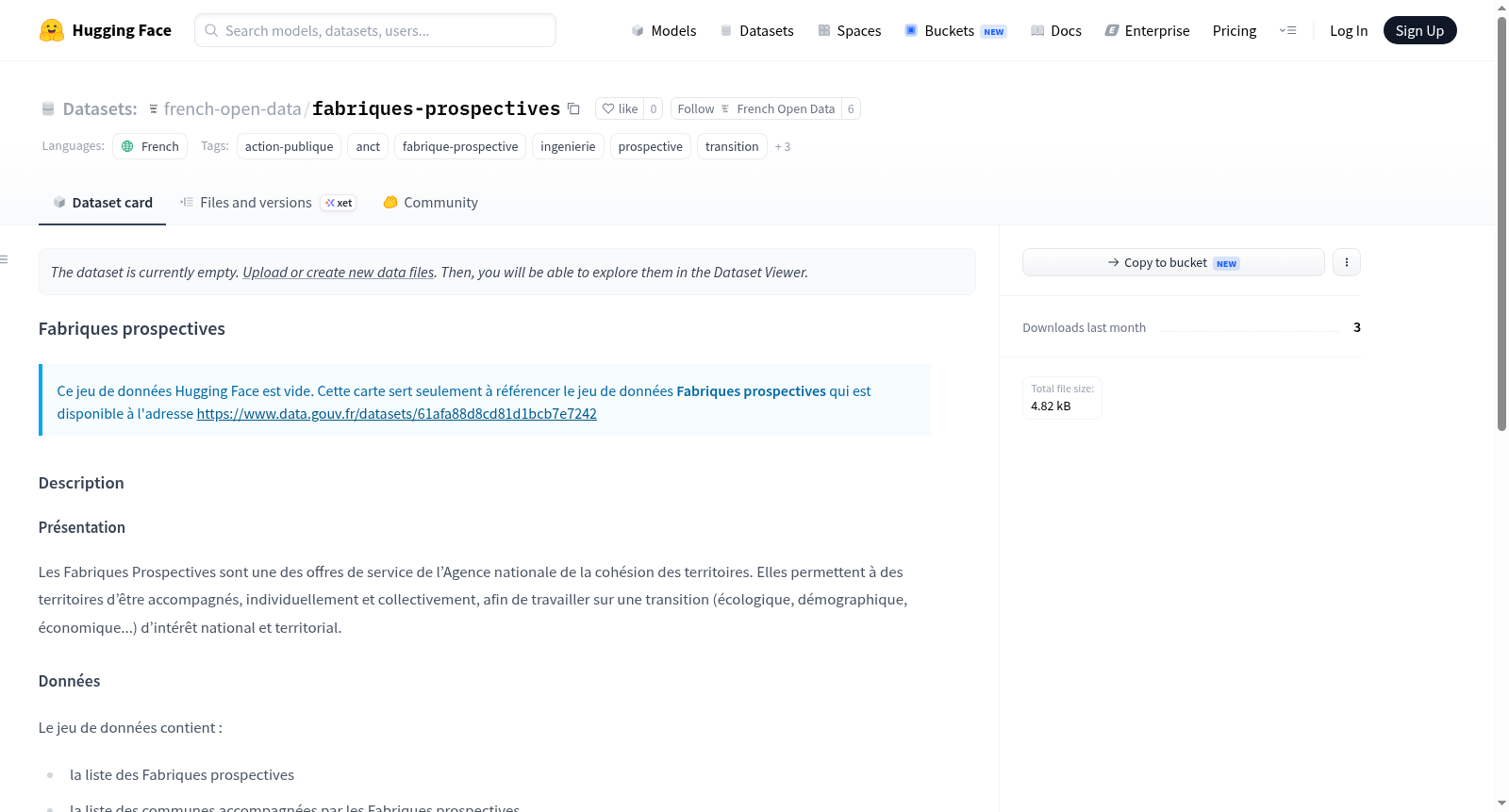Image resolution: width=1509 pixels, height=812 pixels.
Task: Click the Description heading
Action: (81, 483)
